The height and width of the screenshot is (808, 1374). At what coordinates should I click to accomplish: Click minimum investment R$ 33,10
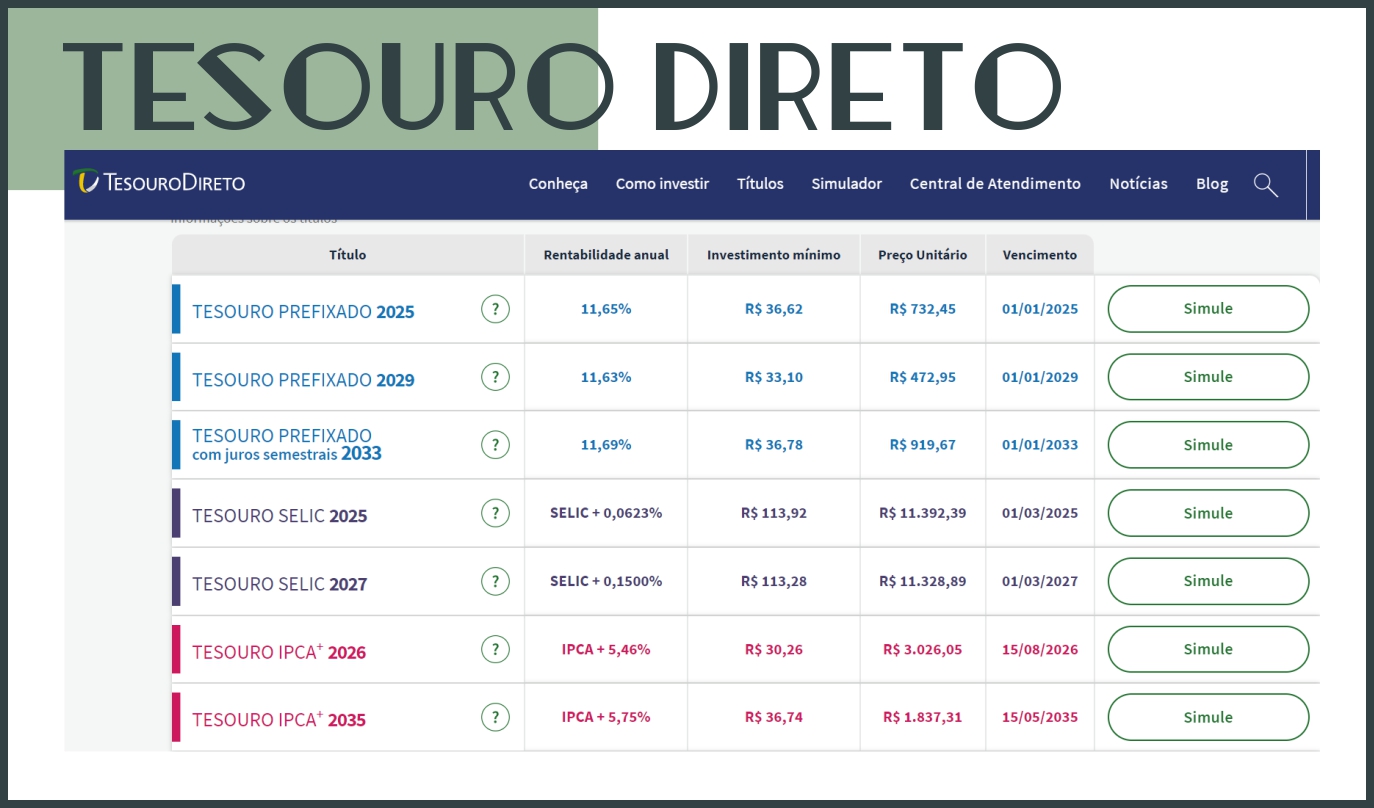[774, 377]
